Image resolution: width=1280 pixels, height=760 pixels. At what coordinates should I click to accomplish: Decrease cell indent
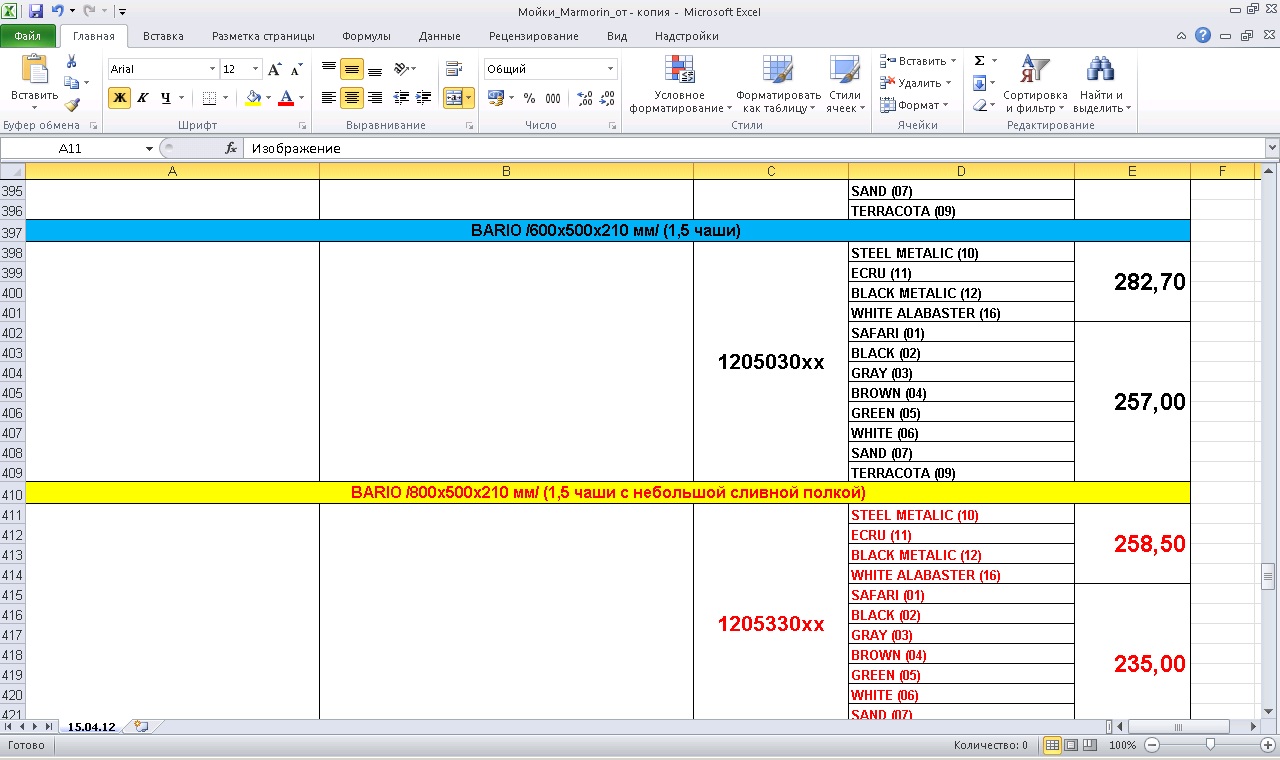tap(401, 98)
